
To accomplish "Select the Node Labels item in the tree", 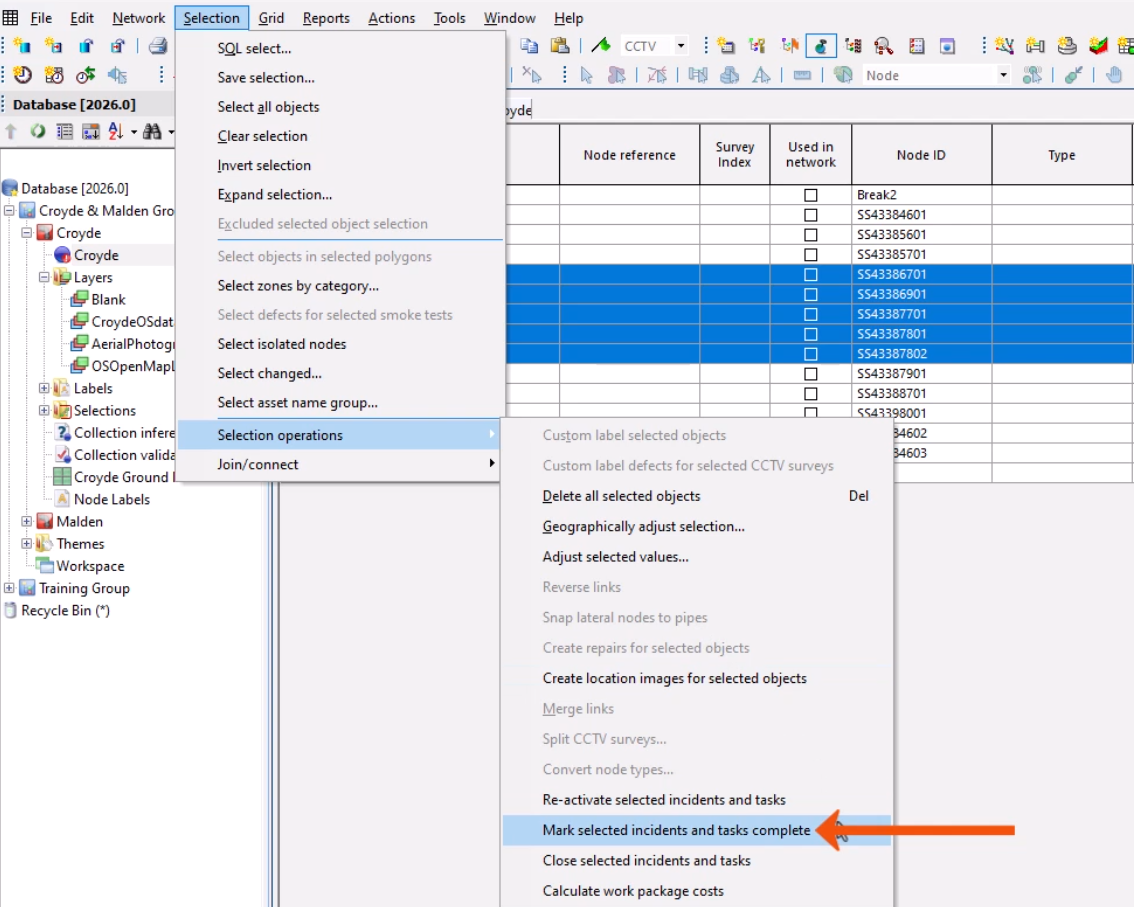I will click(113, 499).
